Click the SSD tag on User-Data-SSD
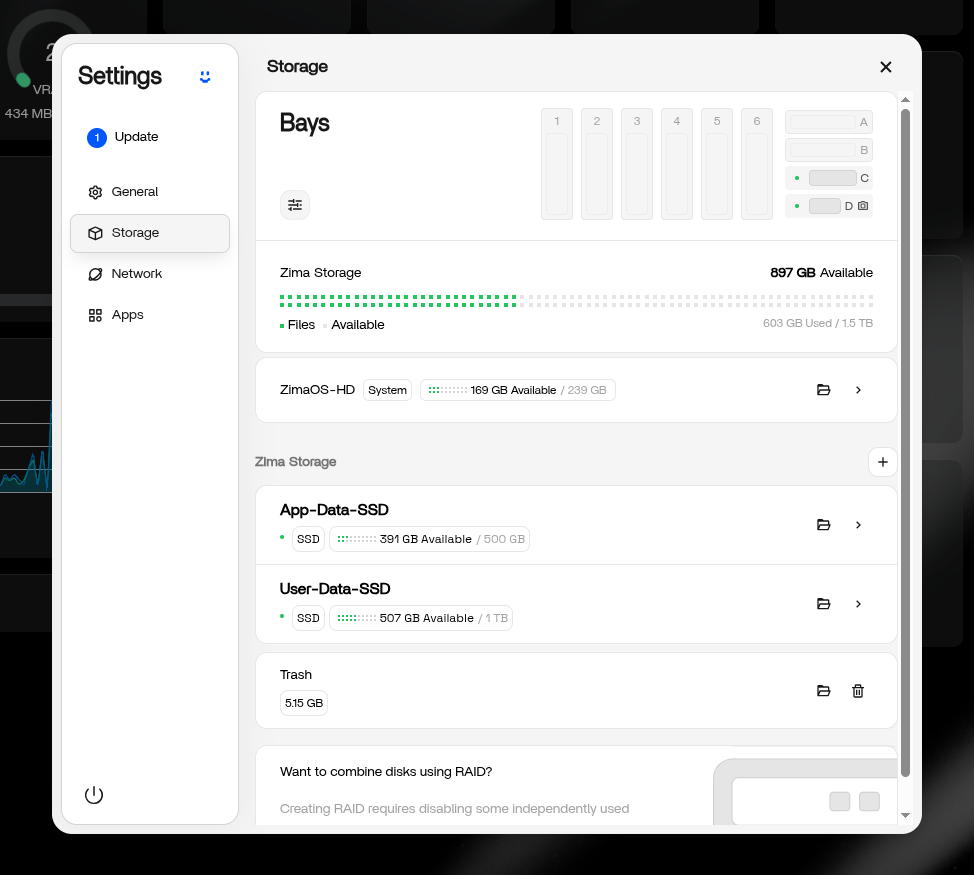This screenshot has width=974, height=875. 308,618
